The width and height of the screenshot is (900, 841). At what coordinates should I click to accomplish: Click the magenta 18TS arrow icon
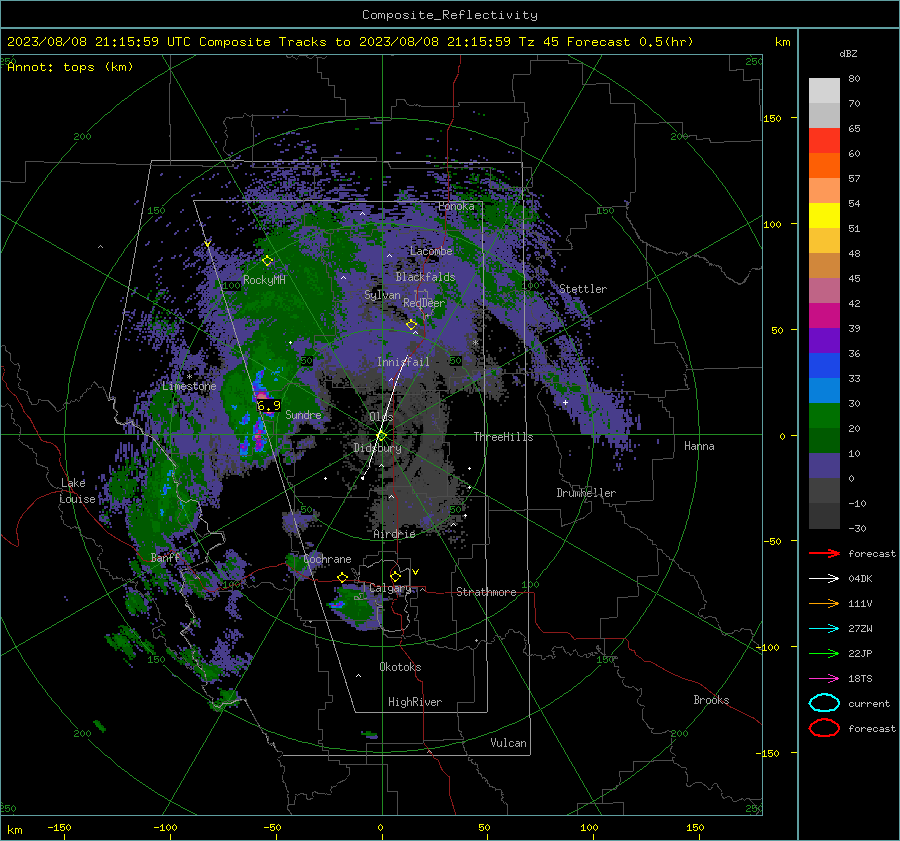(824, 679)
